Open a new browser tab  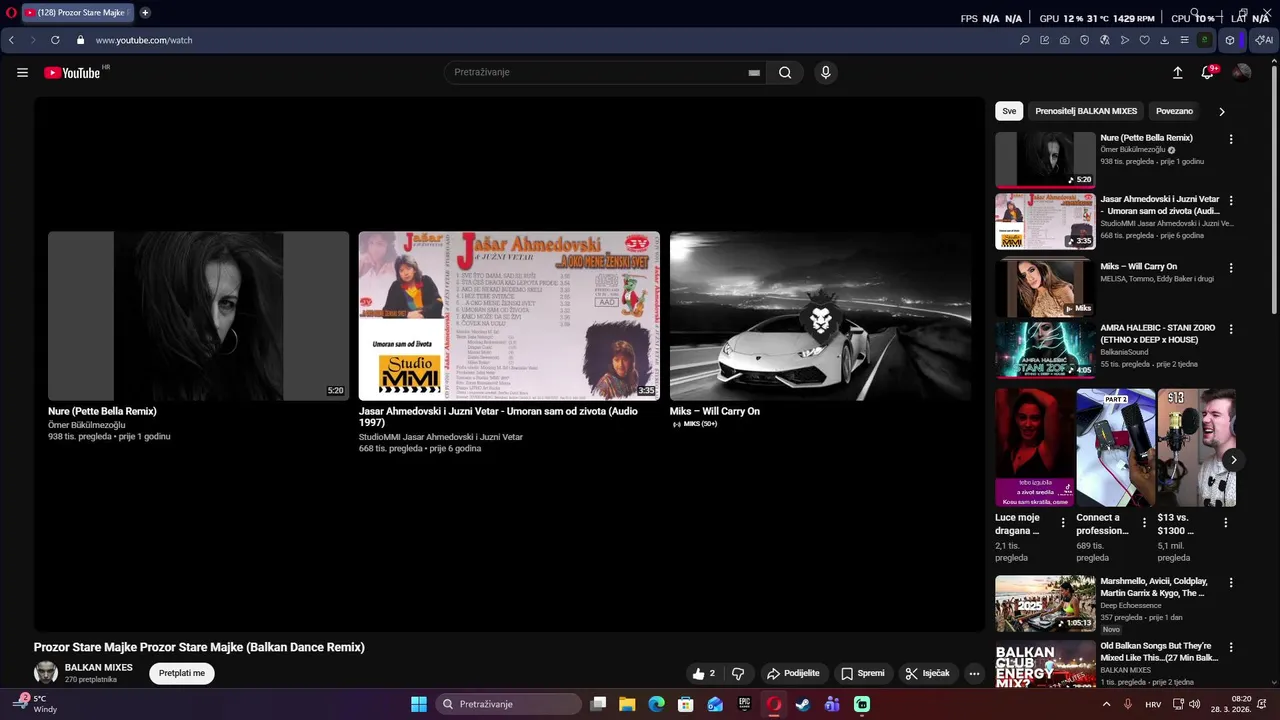point(145,13)
